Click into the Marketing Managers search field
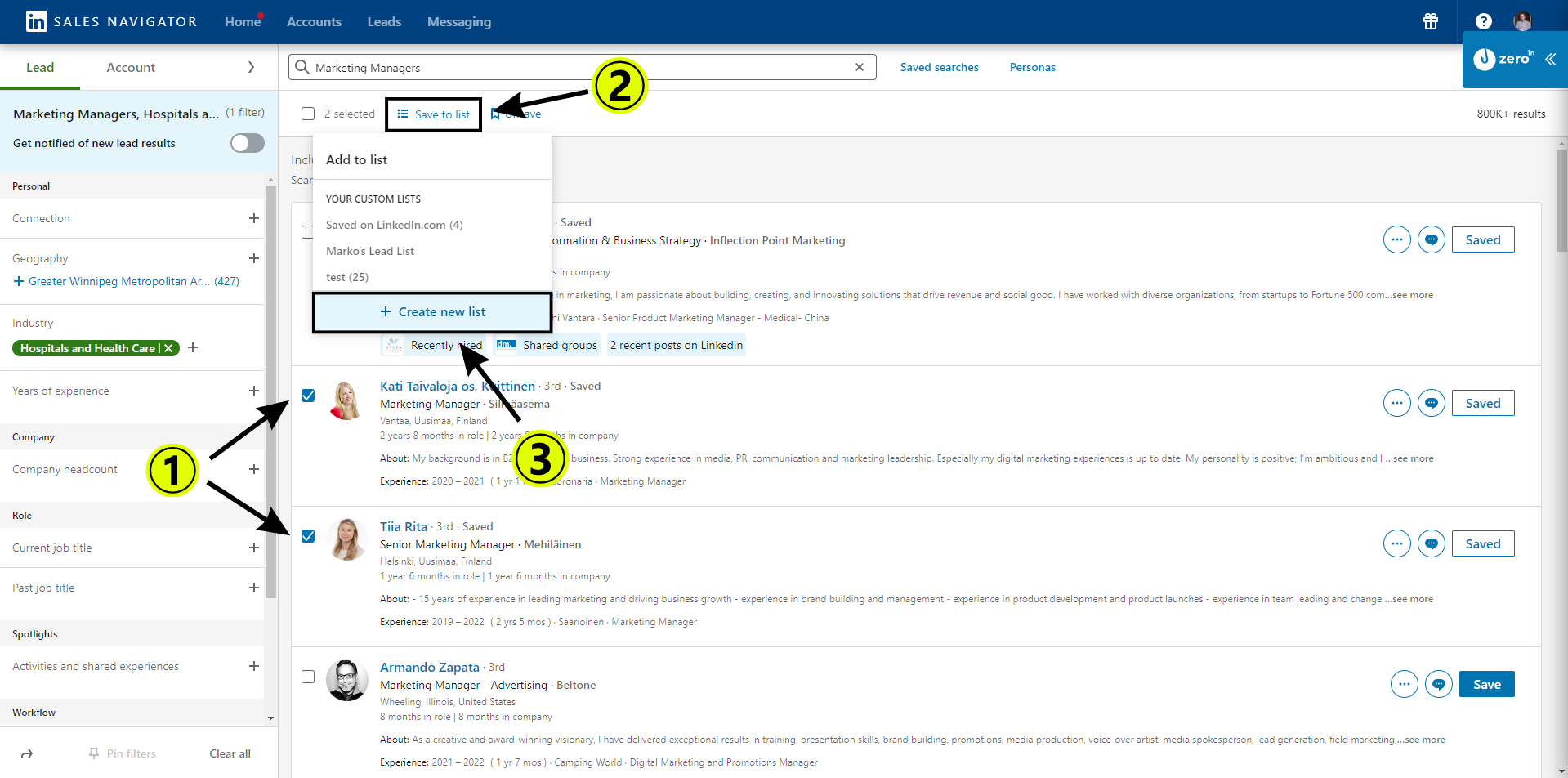The height and width of the screenshot is (778, 1568). (582, 67)
